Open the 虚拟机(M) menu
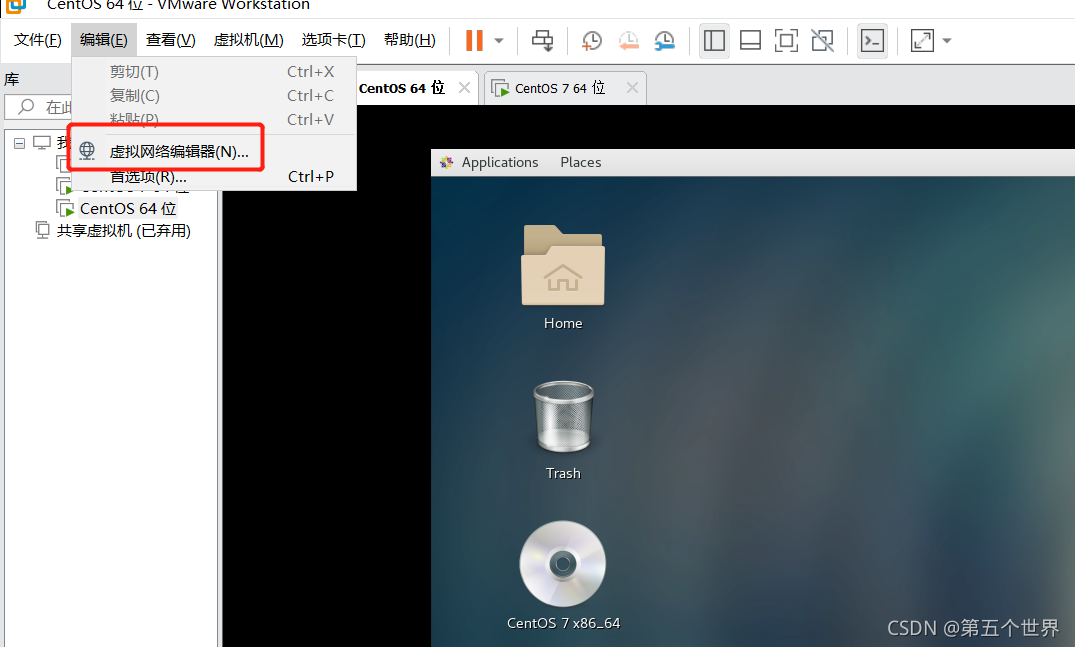 [x=248, y=40]
